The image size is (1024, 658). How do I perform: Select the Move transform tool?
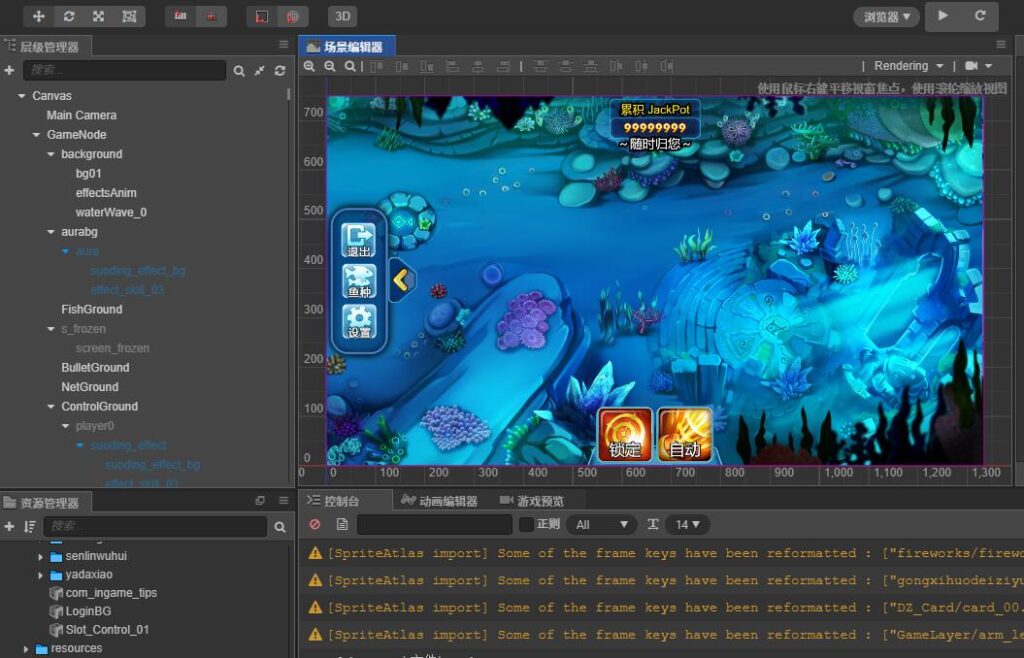pos(39,17)
